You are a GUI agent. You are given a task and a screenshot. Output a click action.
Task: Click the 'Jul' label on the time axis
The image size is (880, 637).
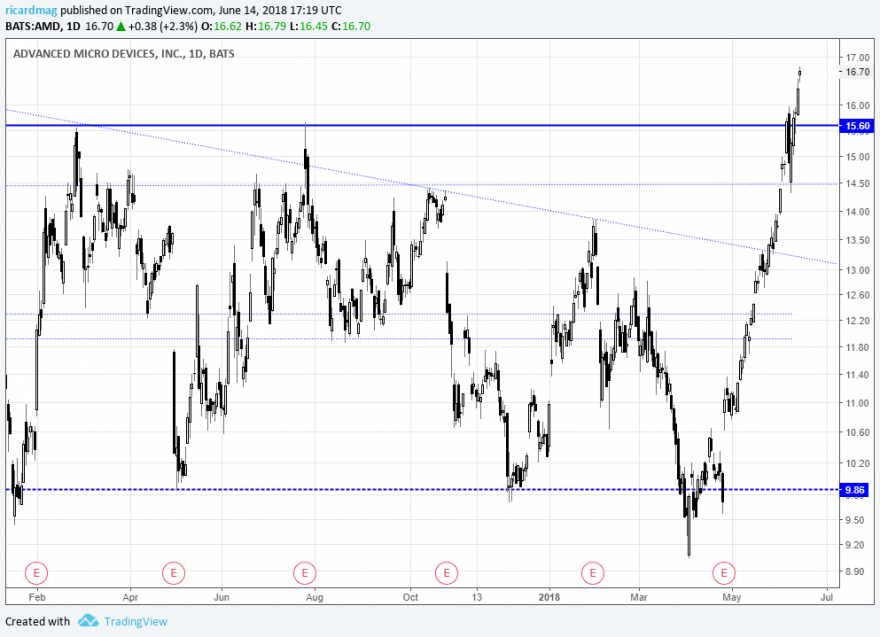826,597
